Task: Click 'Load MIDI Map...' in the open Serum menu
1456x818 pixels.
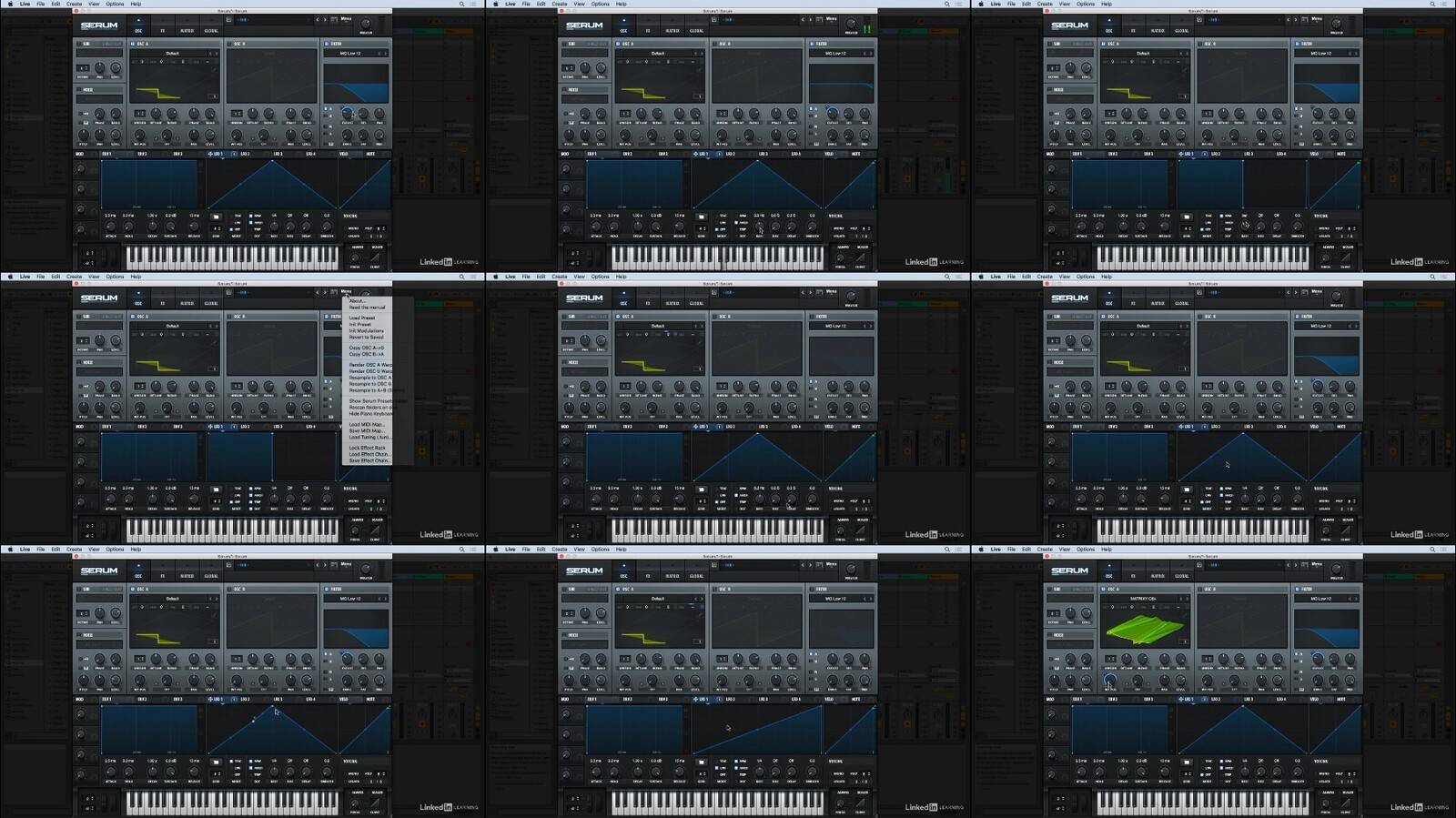Action: point(367,424)
